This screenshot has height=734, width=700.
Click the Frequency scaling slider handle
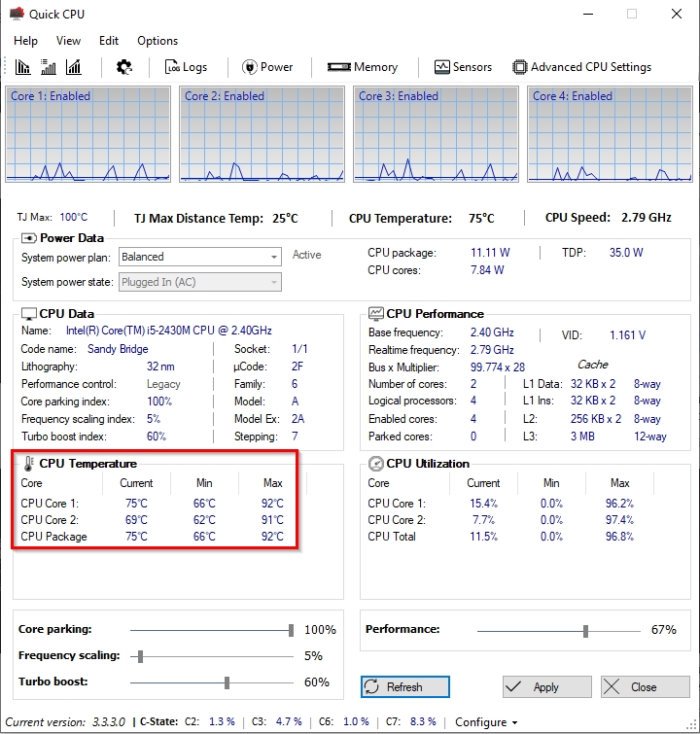[140, 656]
